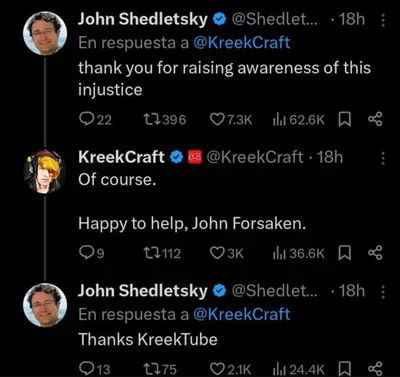View KreekCraft's avatar picture
The width and height of the screenshot is (400, 377).
pos(44,171)
